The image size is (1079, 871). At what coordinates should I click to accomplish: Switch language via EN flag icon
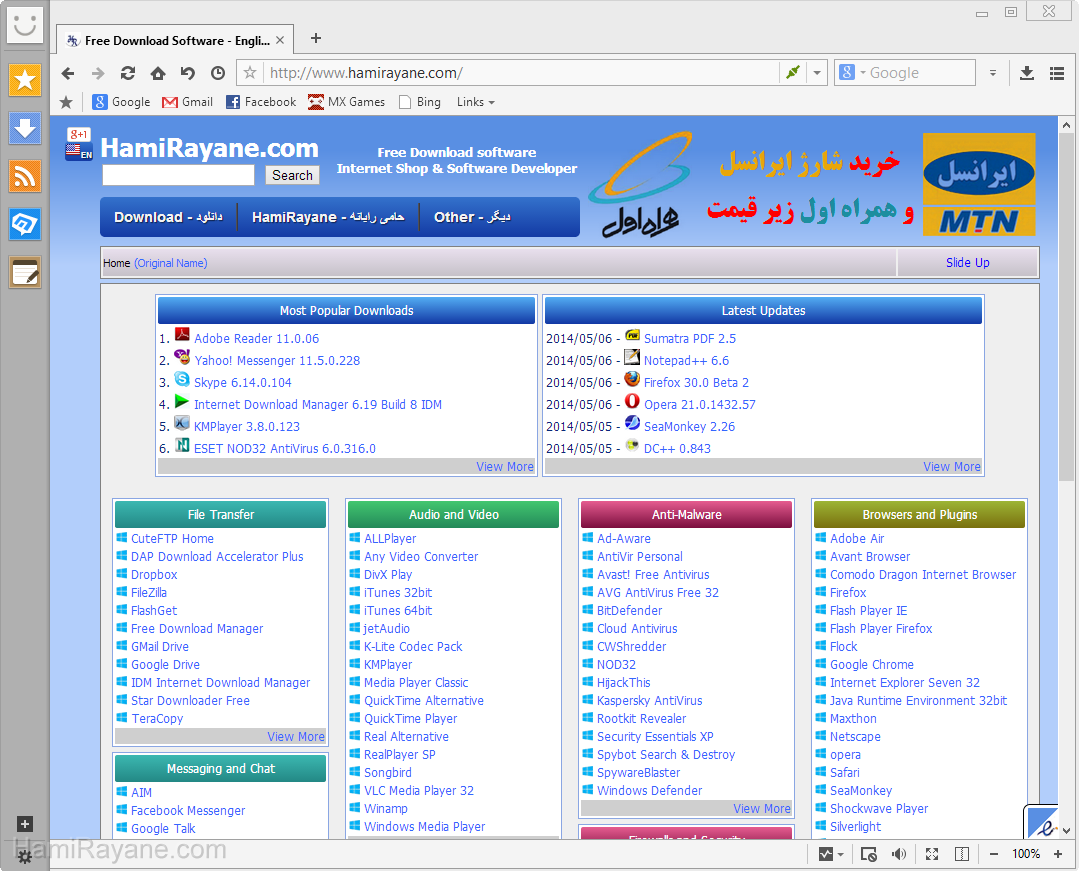coord(78,151)
